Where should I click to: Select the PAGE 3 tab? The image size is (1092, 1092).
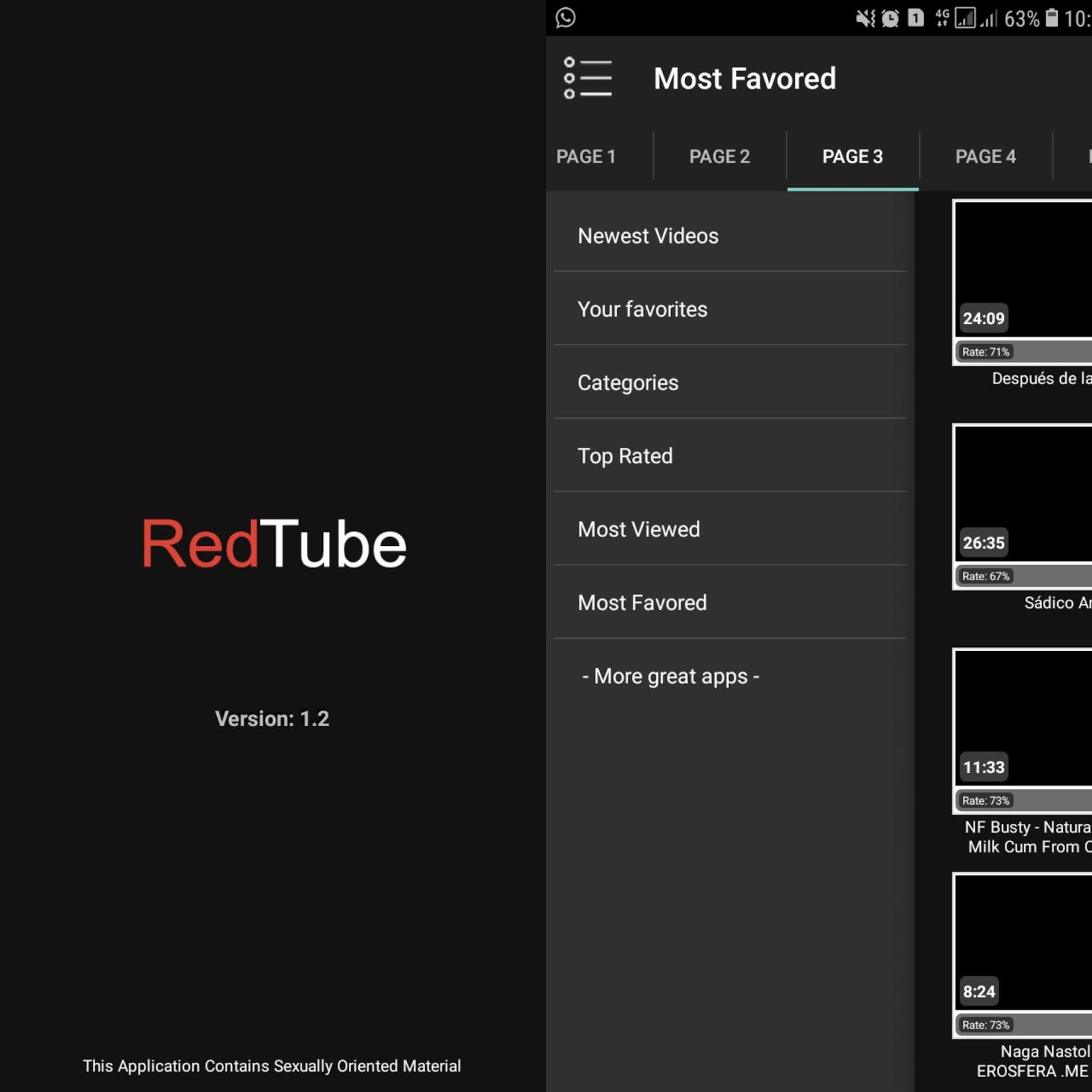pos(852,156)
